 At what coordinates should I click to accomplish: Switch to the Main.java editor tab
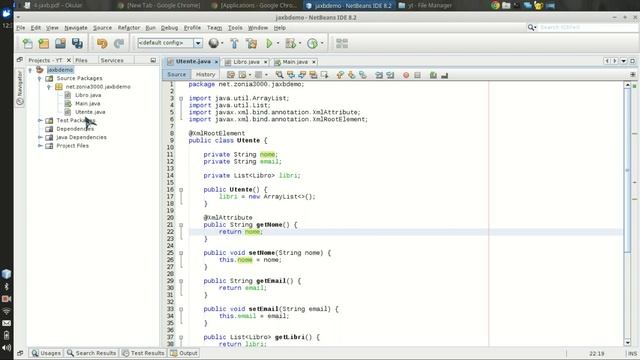[x=295, y=62]
